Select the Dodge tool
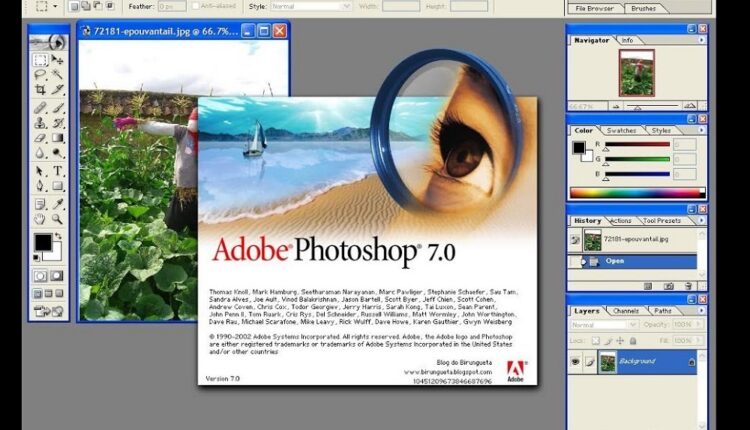 click(57, 153)
